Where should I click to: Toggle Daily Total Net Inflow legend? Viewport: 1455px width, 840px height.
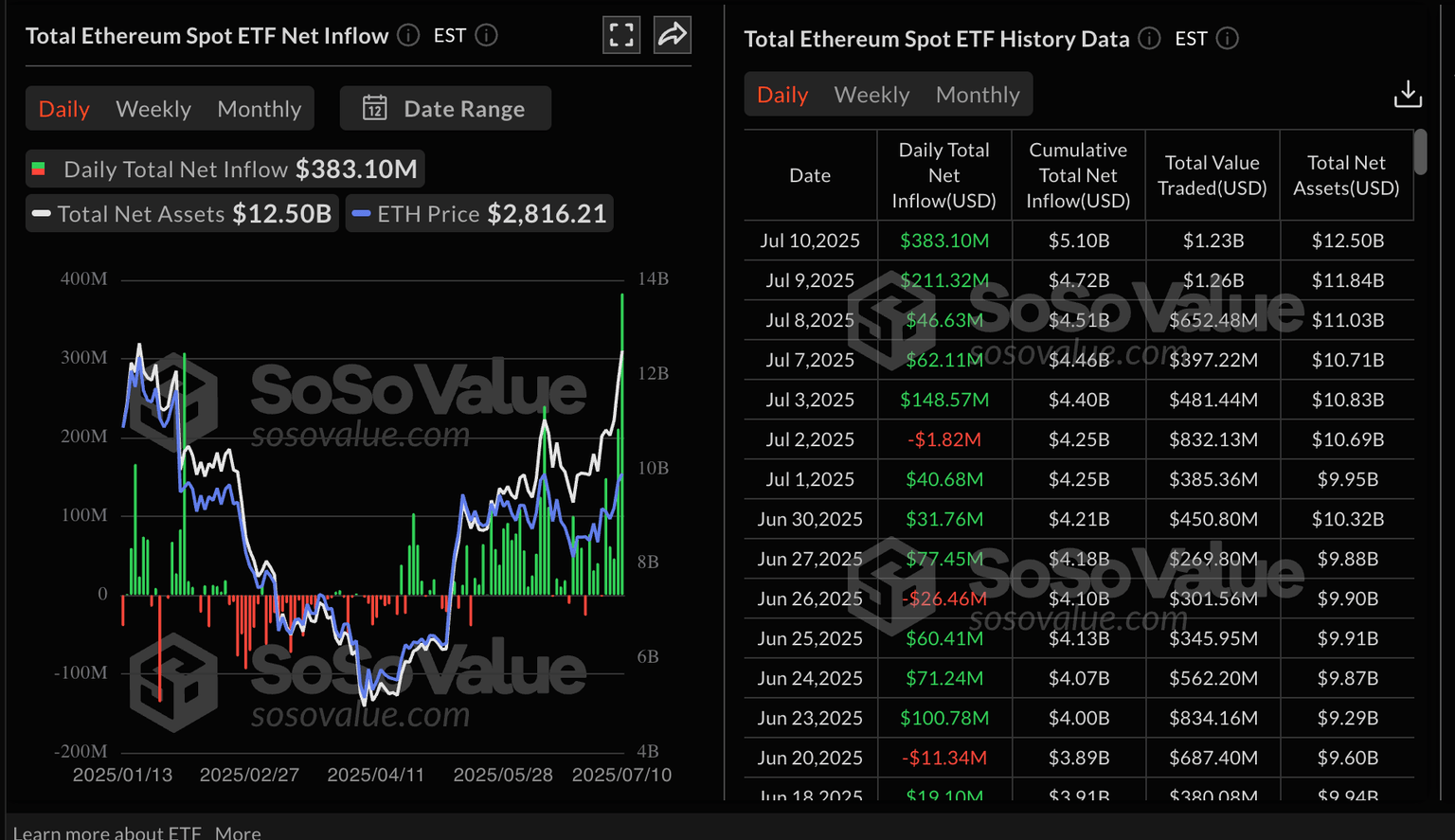coord(225,170)
